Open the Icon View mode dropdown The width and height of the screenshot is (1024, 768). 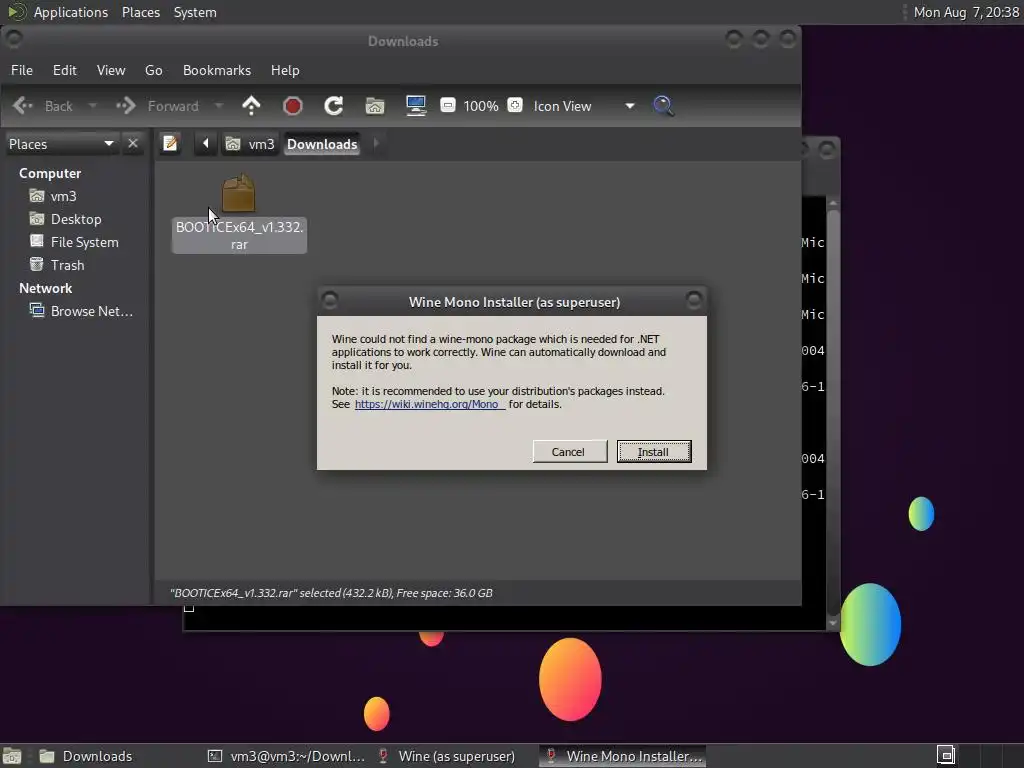(x=584, y=106)
